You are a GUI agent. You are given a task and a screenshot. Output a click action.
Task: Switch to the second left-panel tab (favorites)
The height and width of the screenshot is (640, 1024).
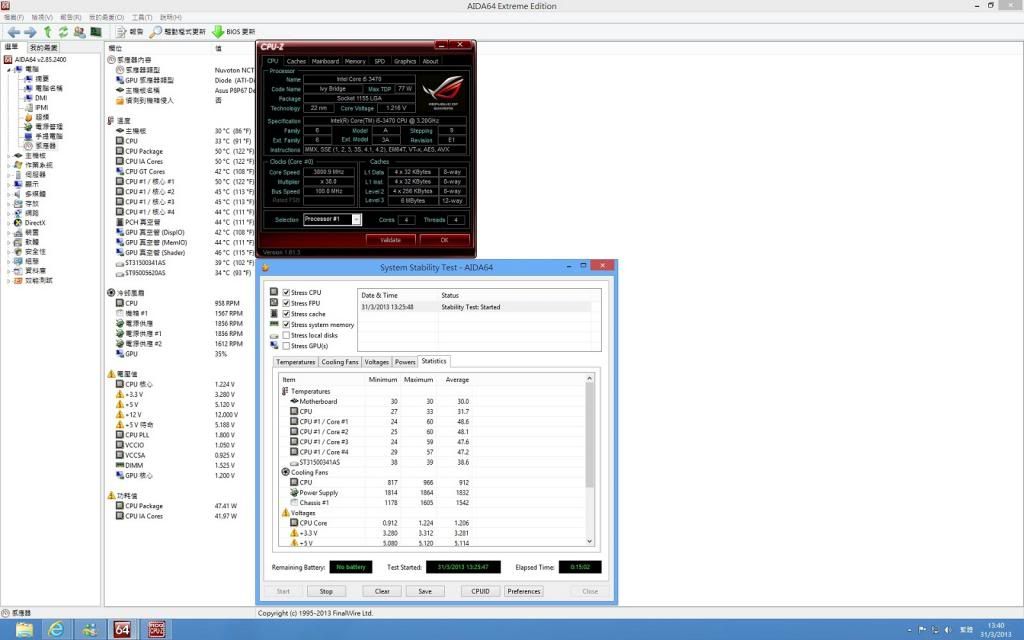[44, 48]
